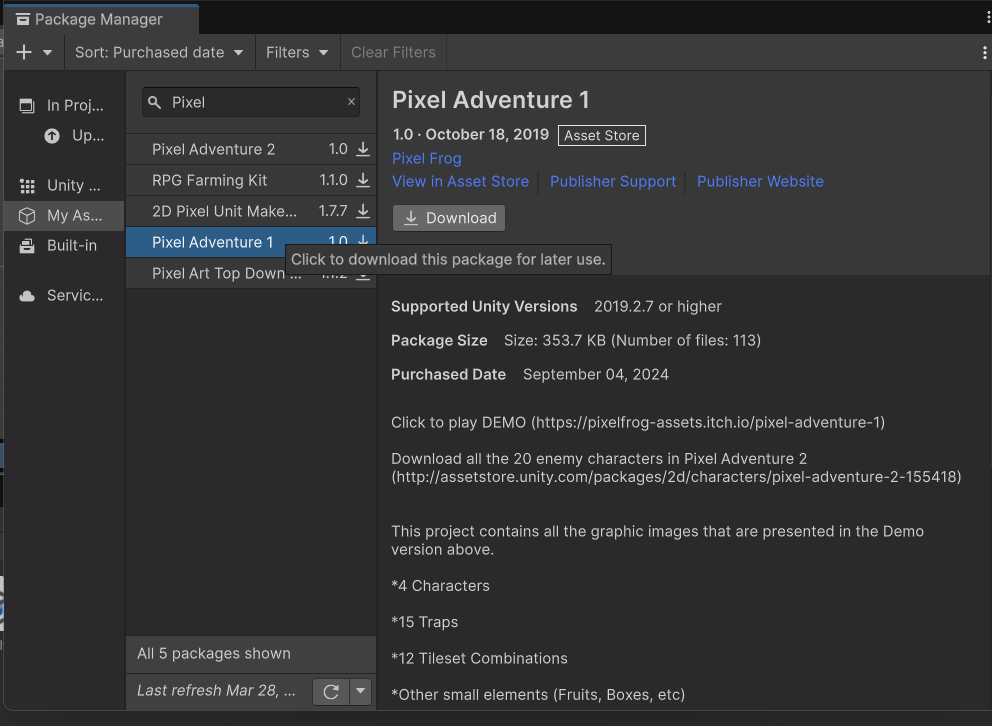Click the Purchased Date September 04, 2024 value
Viewport: 992px width, 726px height.
[x=595, y=374]
